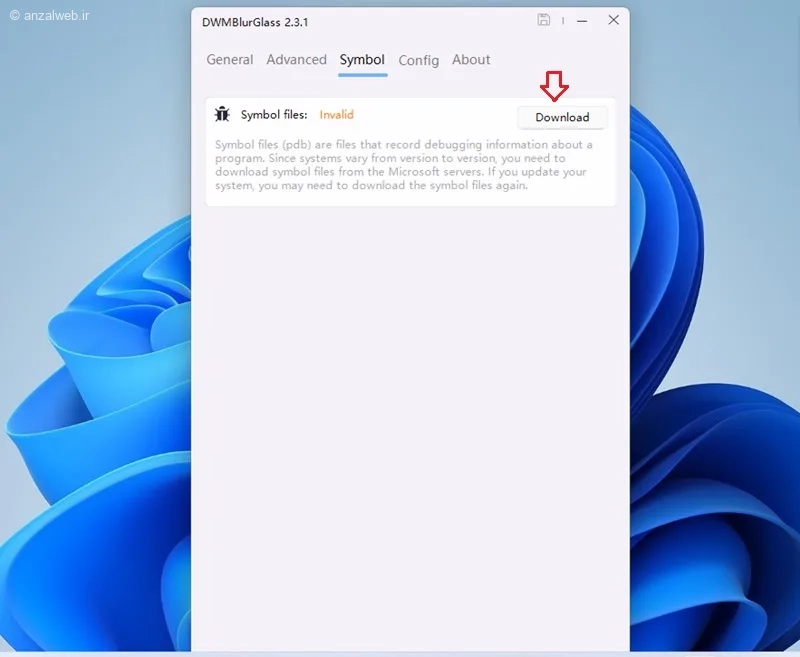Go to the Config tab
The width and height of the screenshot is (800, 657).
(x=418, y=60)
